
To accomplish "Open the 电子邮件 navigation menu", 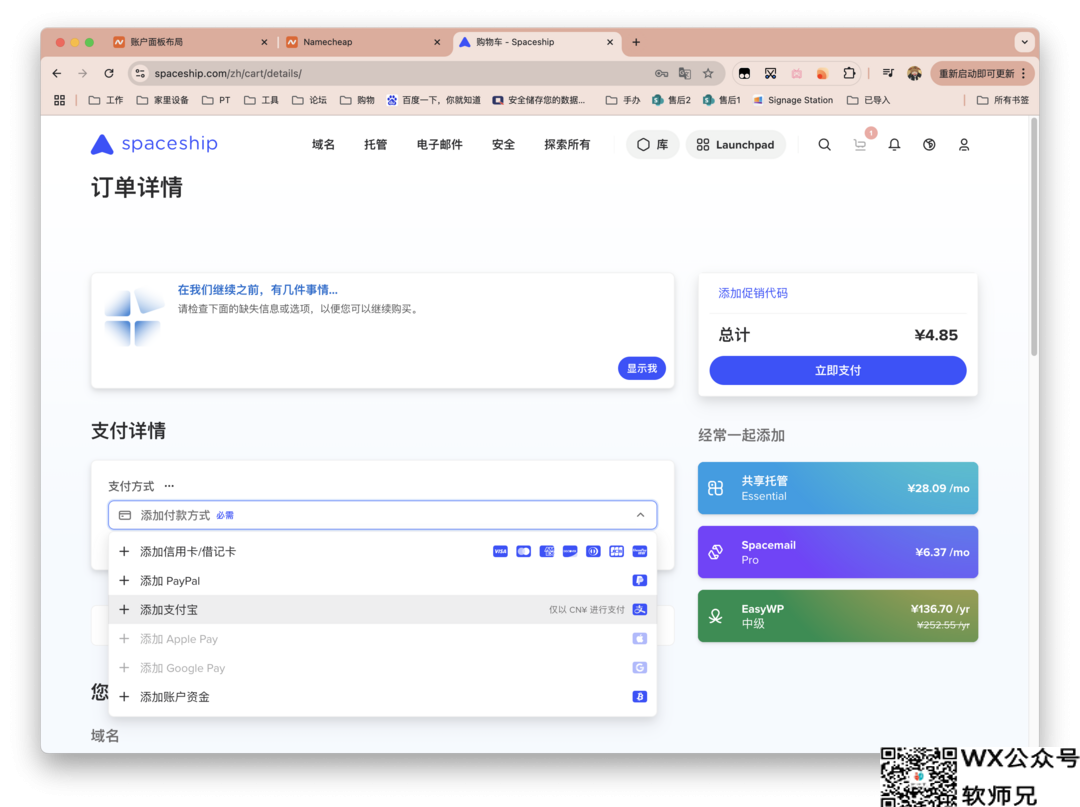I will tap(439, 145).
